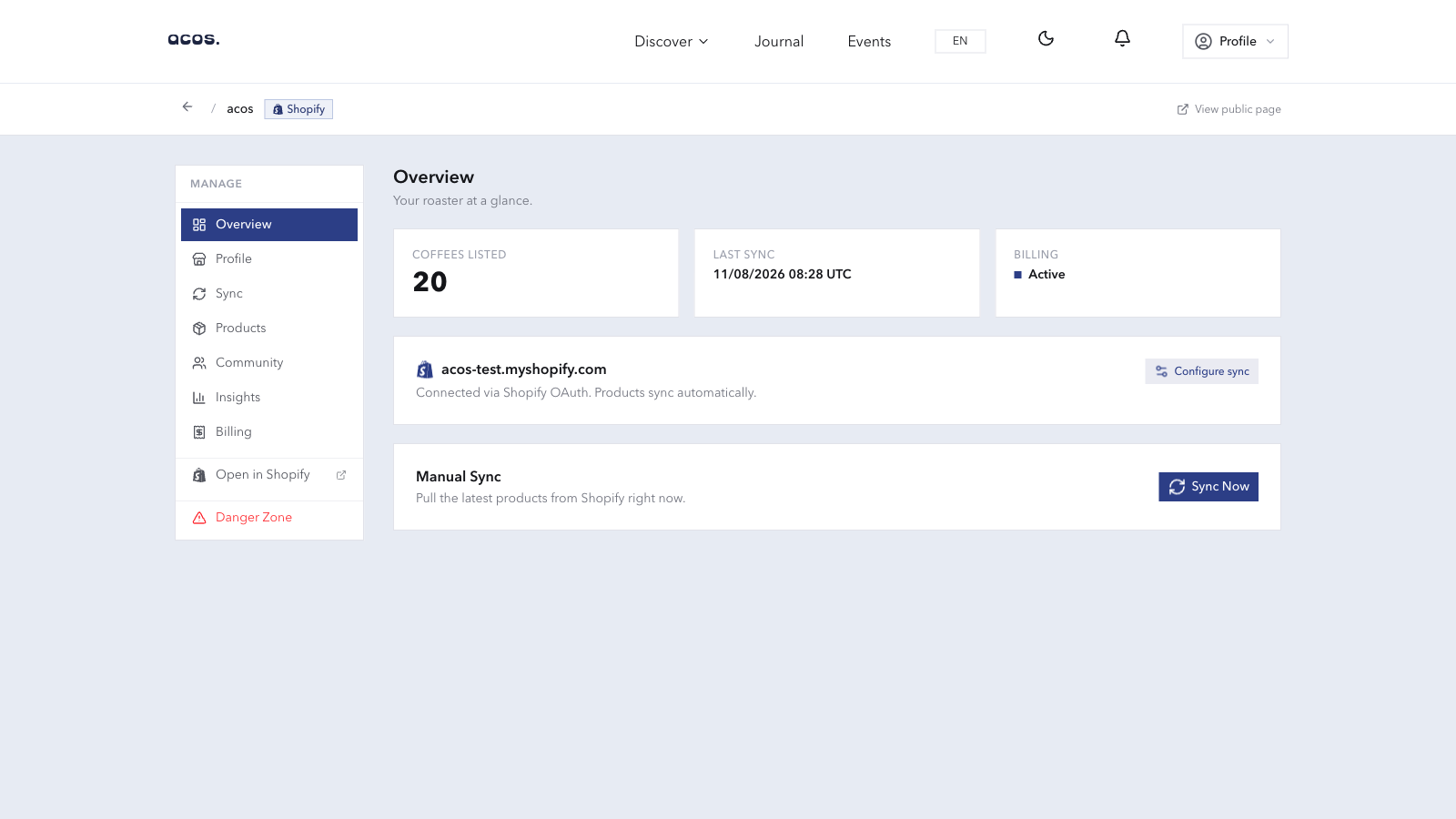Click the Configure sync button

pyautogui.click(x=1201, y=371)
